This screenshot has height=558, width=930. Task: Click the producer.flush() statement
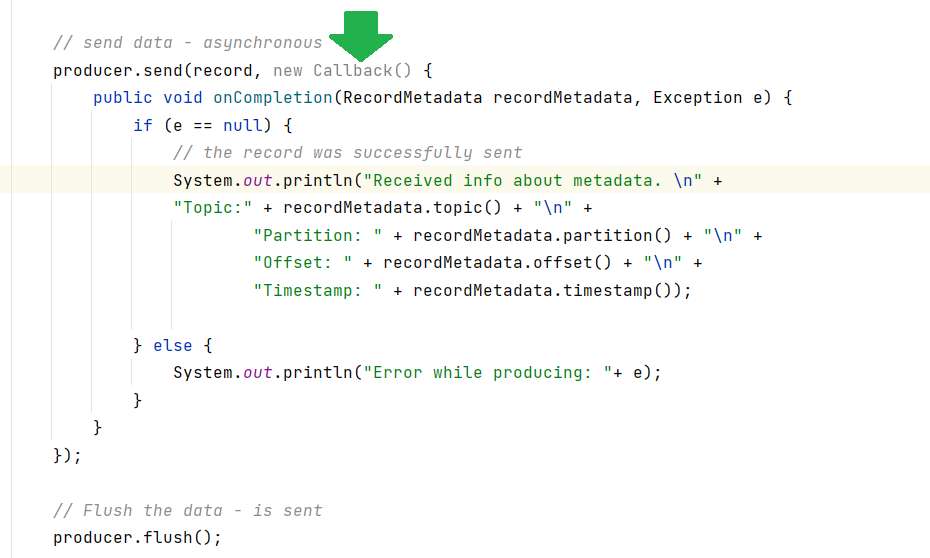137,538
